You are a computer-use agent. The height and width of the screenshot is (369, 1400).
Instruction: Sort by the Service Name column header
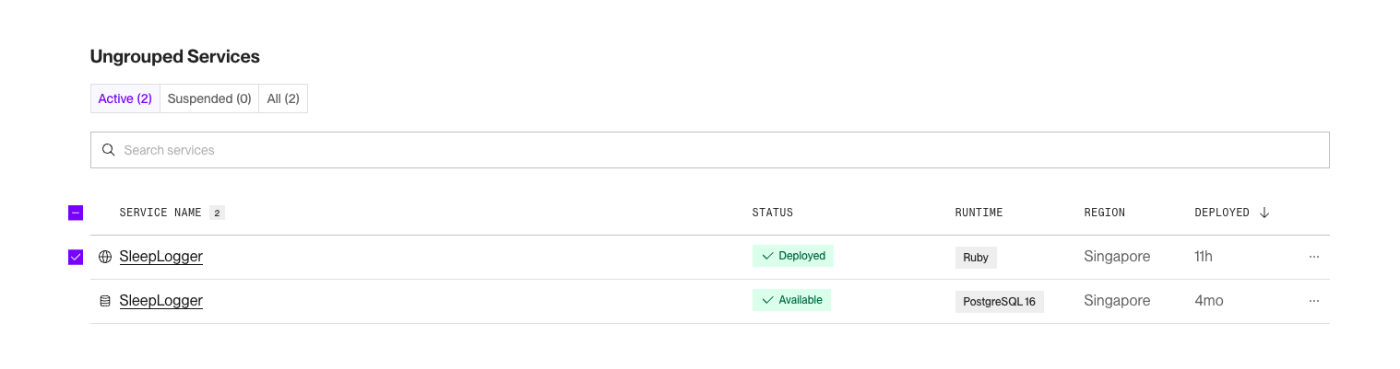[x=160, y=213]
